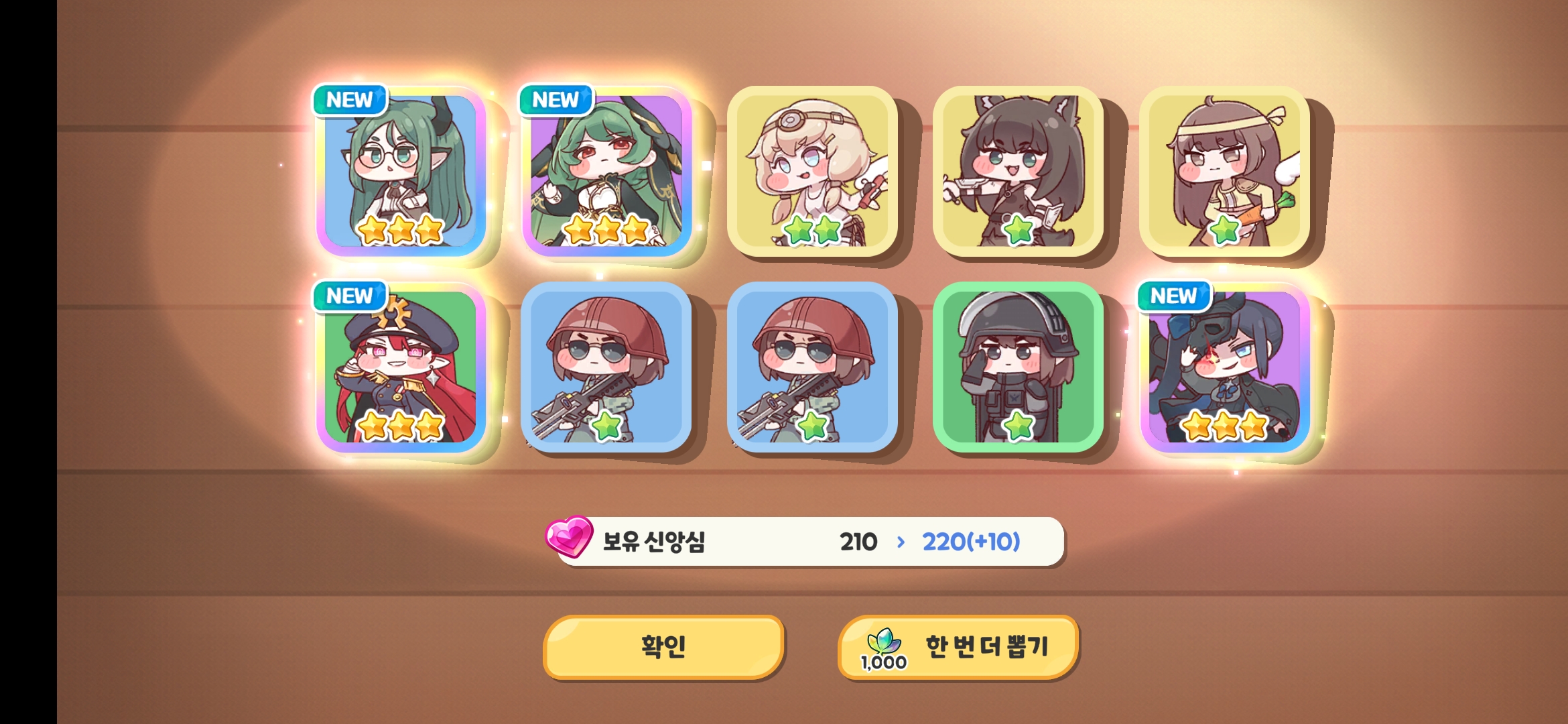The image size is (1568, 724).
Task: Tap the NEW badge on officer card
Action: click(350, 296)
